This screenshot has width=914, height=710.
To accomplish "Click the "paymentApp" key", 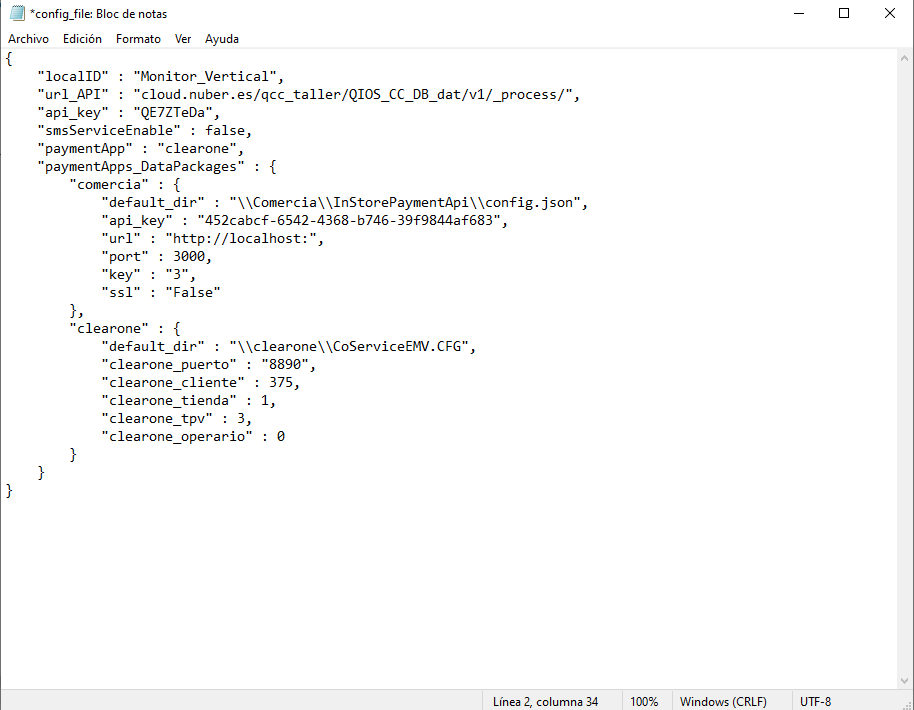I will (x=85, y=149).
